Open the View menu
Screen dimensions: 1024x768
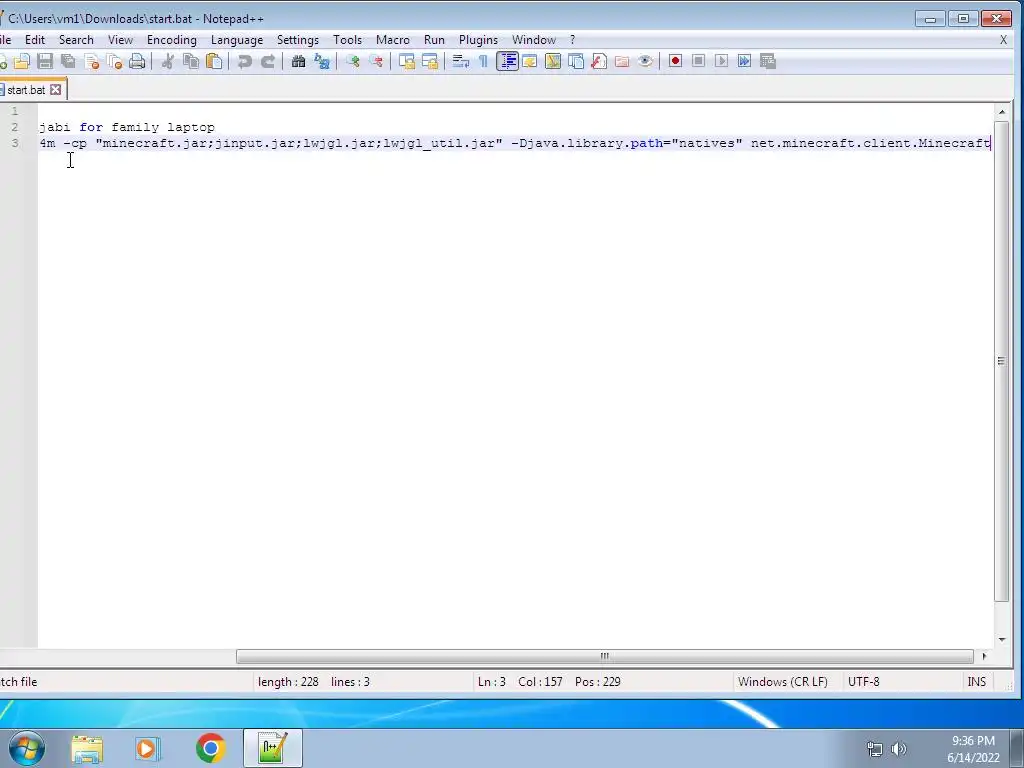[120, 40]
